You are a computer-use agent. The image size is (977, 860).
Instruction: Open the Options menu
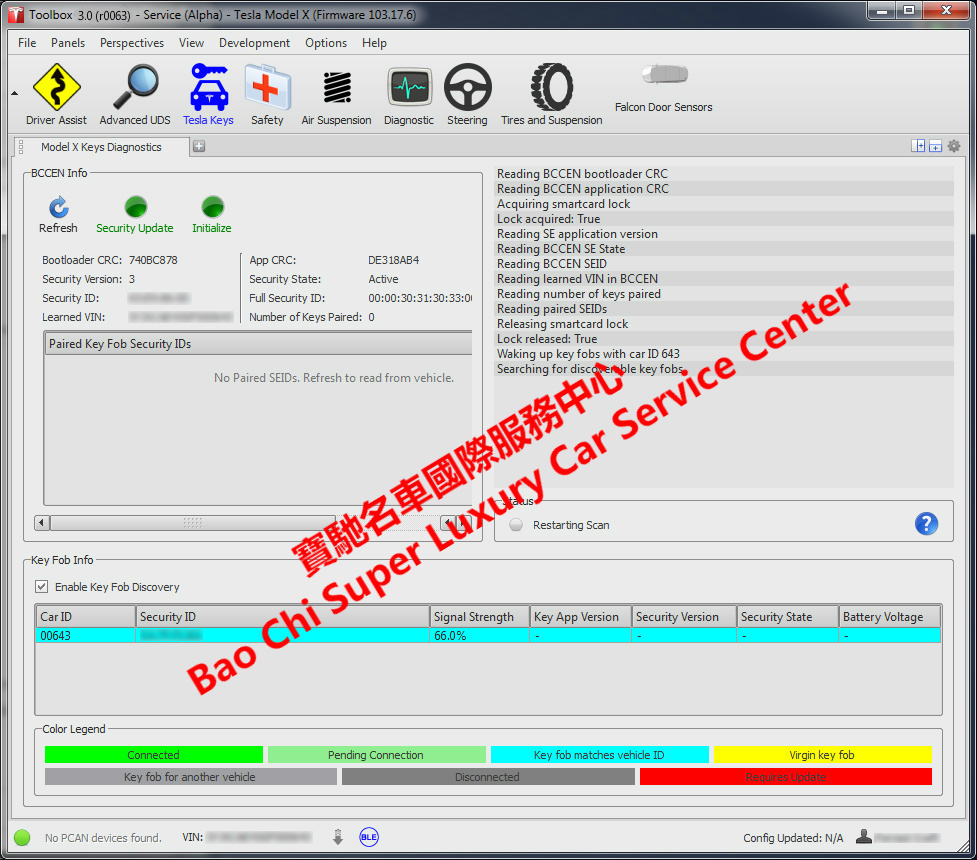[x=325, y=43]
